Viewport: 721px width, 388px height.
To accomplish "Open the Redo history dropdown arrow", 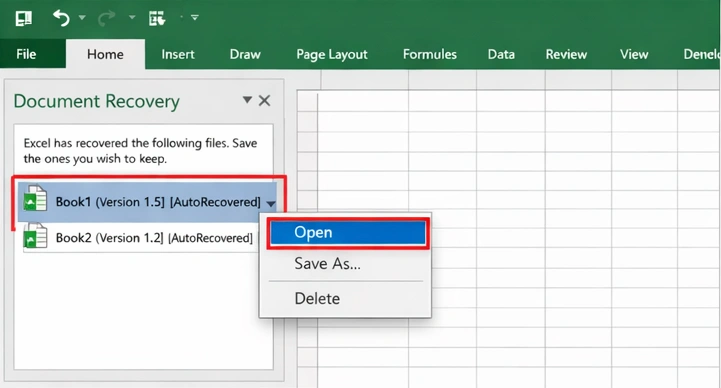I will pos(132,17).
